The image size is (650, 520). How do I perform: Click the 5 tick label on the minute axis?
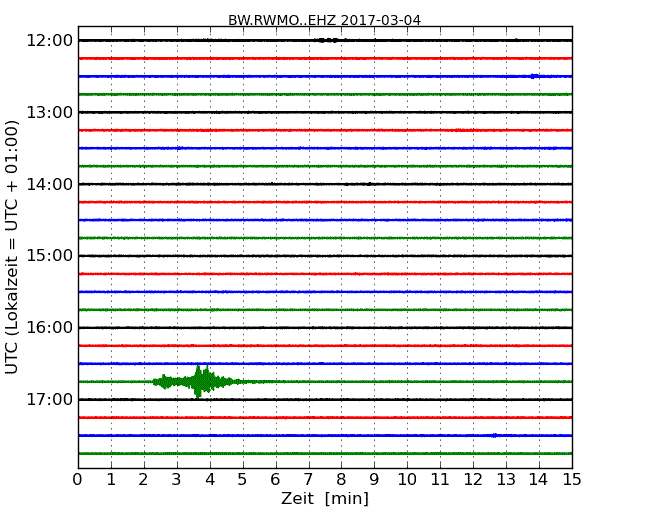coord(243,480)
